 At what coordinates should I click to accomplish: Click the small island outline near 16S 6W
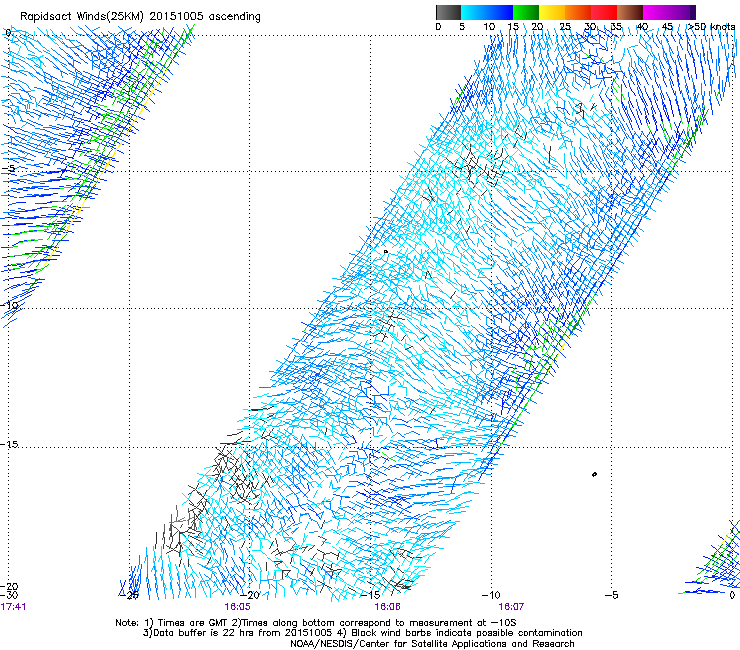(x=594, y=474)
